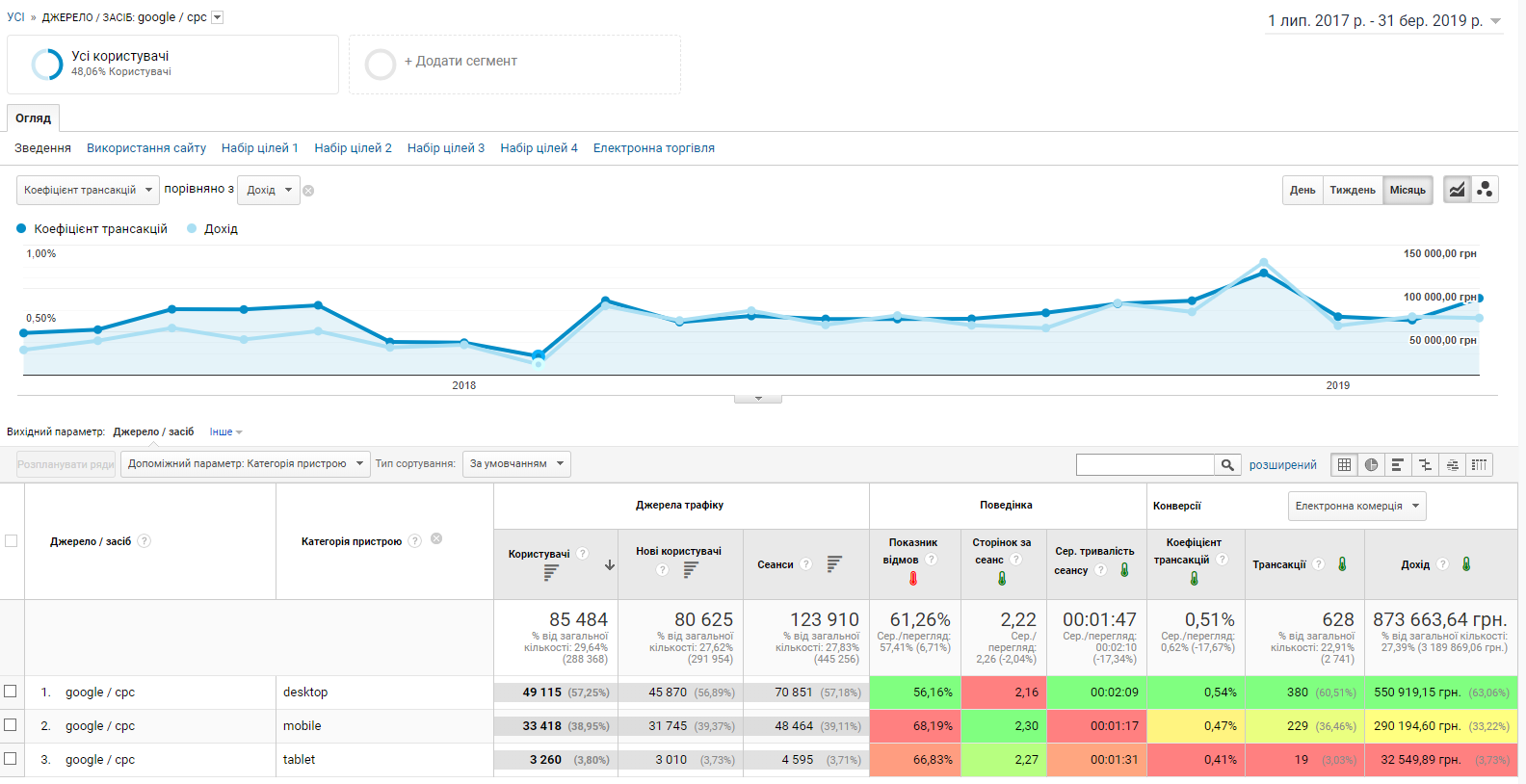Switch to performance bar view
This screenshot has height=784, width=1526.
click(x=1398, y=465)
